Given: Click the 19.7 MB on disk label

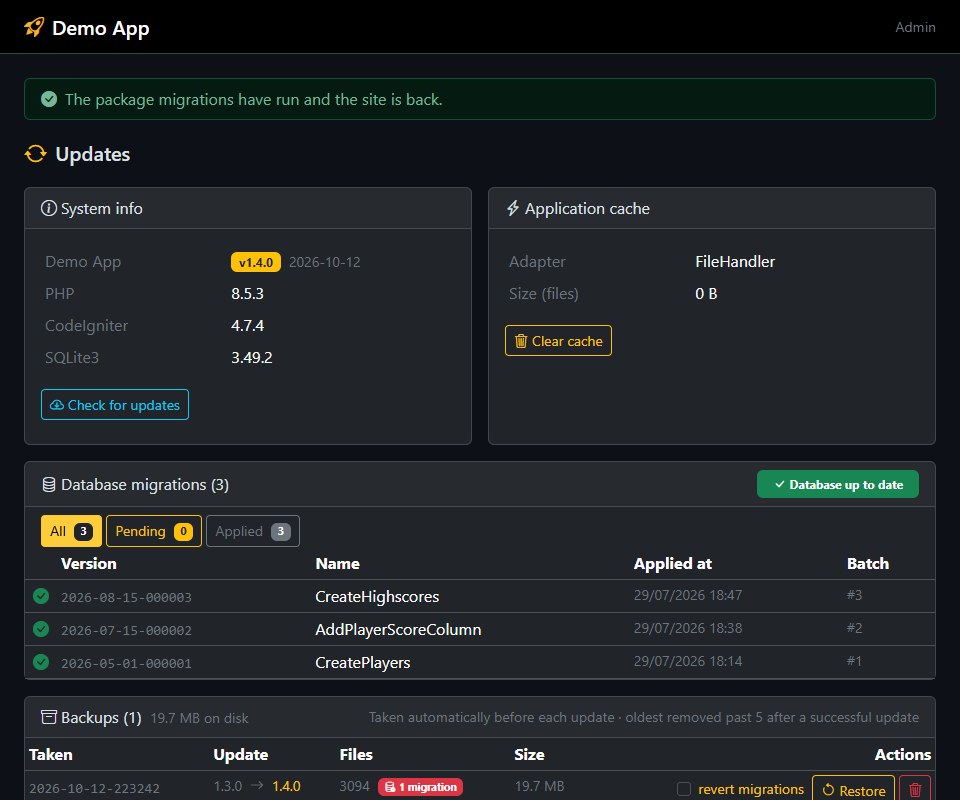Looking at the screenshot, I should coord(200,718).
